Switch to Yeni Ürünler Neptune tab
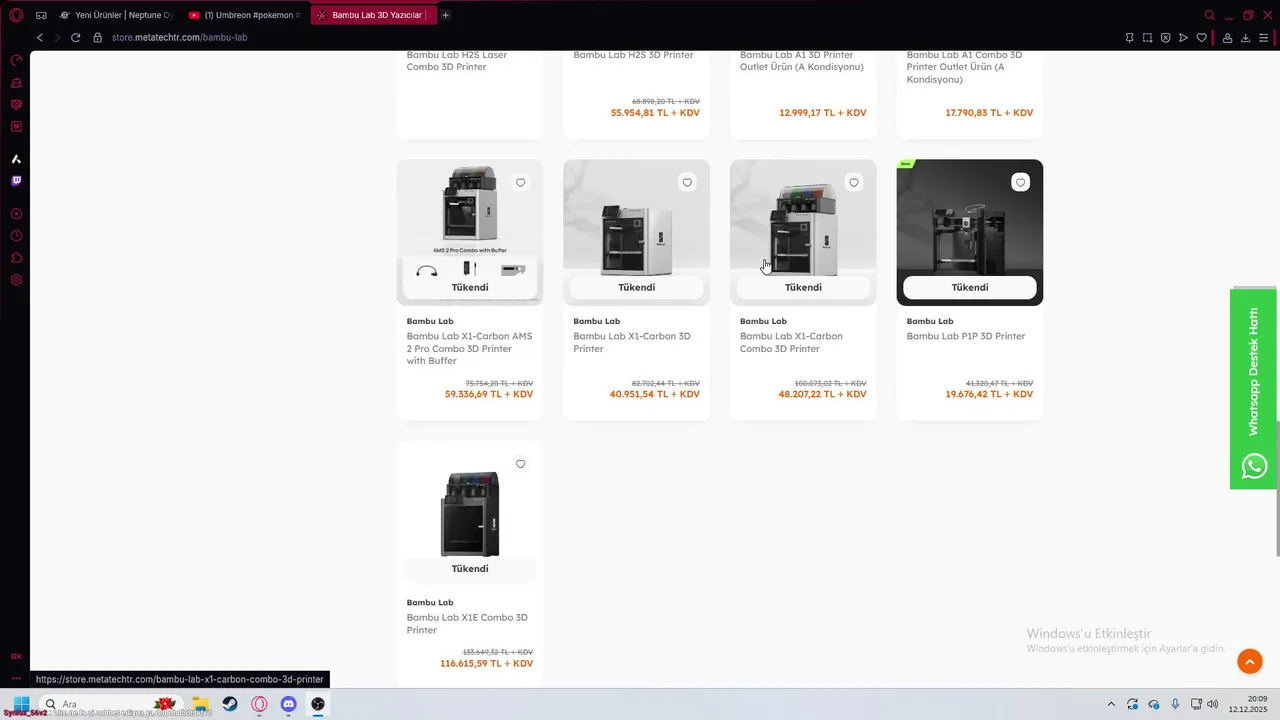The width and height of the screenshot is (1280, 720). (116, 15)
